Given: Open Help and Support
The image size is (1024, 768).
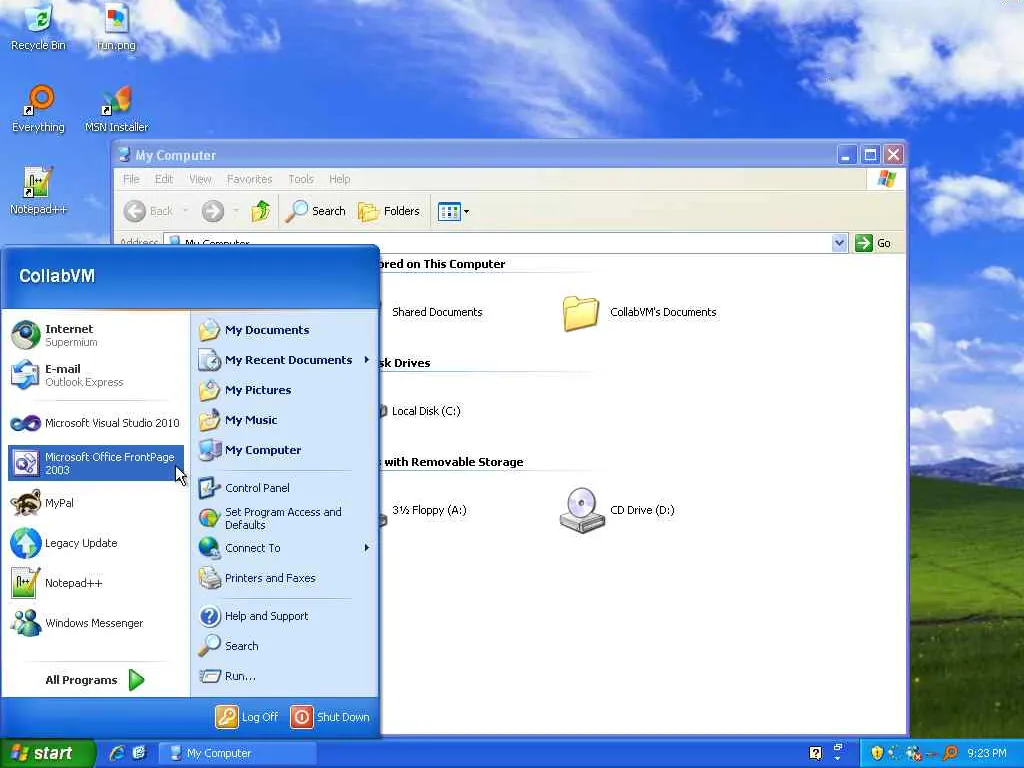Looking at the screenshot, I should 285,616.
